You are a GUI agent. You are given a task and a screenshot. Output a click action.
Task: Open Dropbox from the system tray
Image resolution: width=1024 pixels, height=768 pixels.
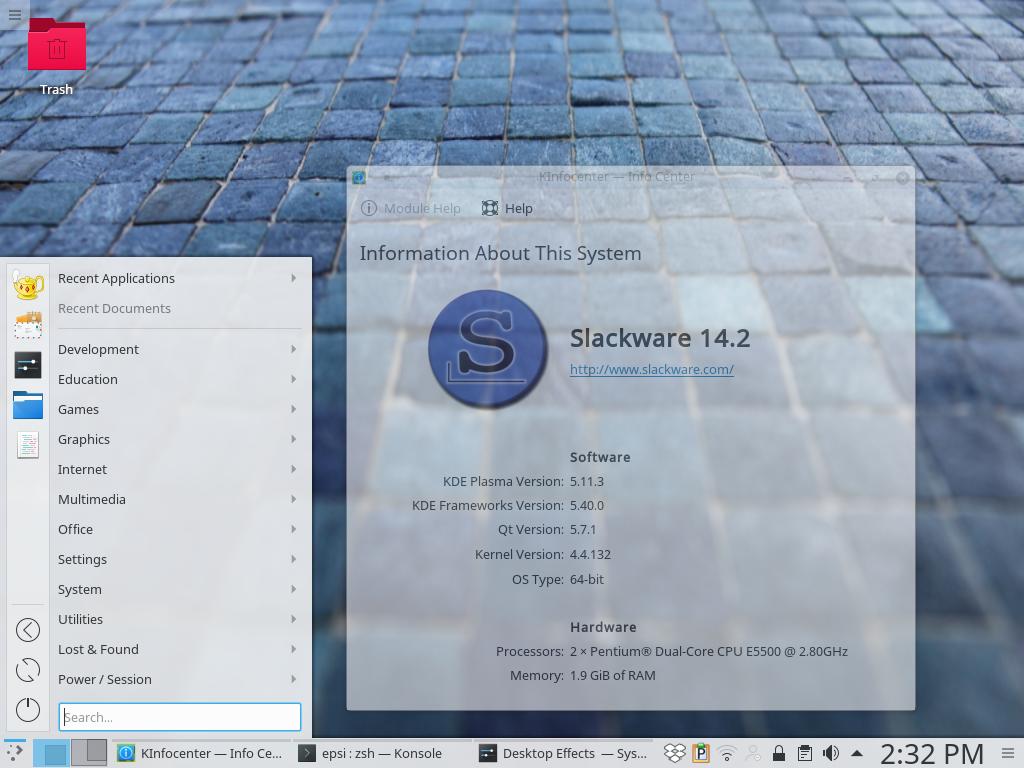tap(675, 753)
